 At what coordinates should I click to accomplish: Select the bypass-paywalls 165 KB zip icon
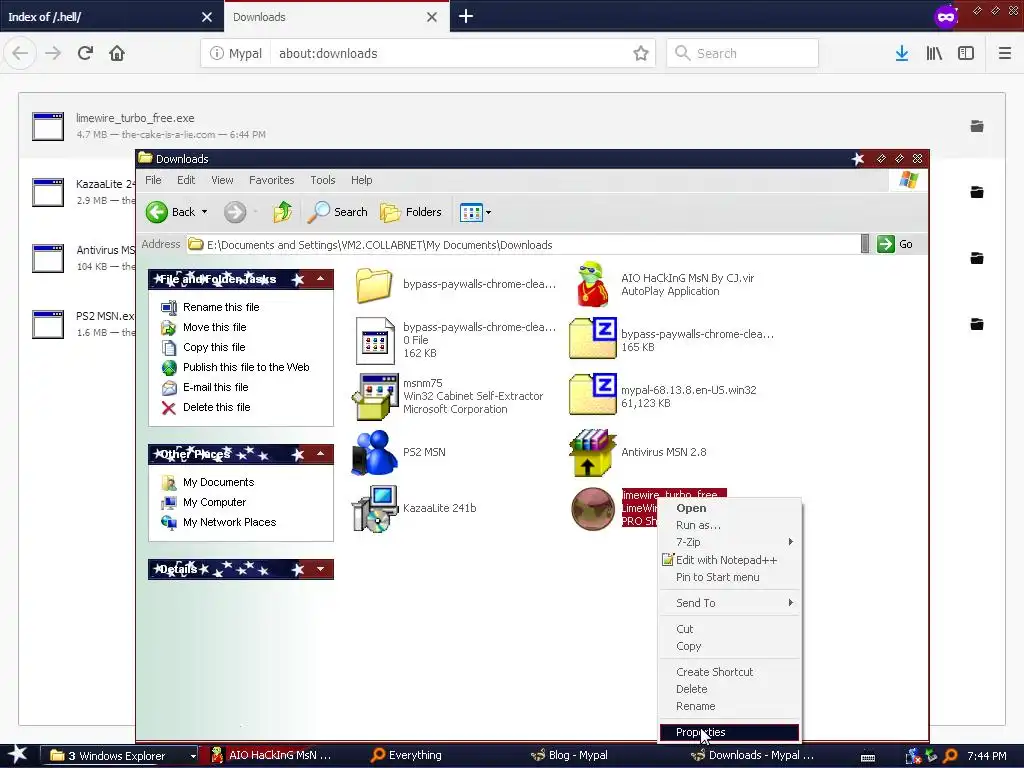click(x=592, y=338)
